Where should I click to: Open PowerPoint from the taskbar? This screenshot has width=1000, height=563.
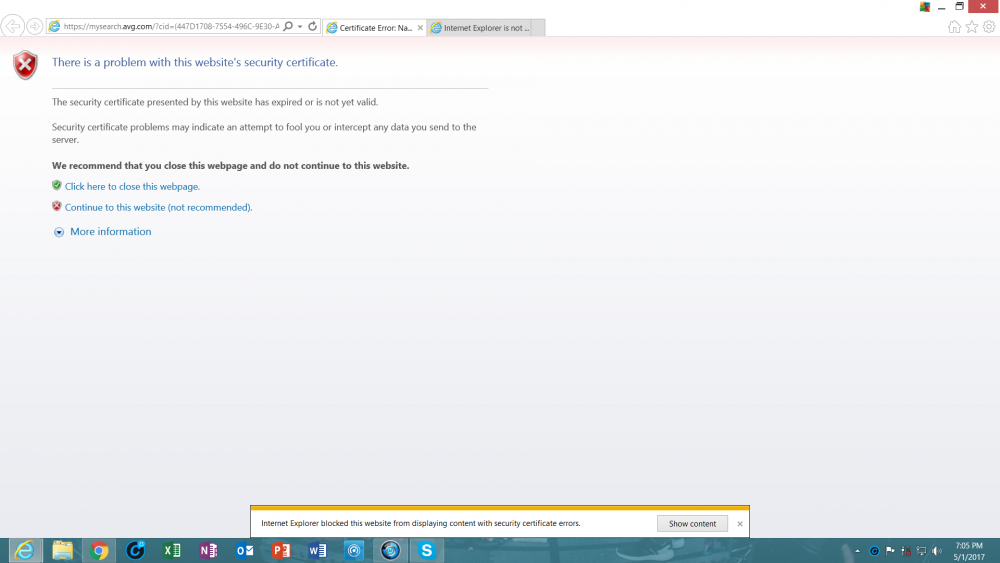coord(281,550)
